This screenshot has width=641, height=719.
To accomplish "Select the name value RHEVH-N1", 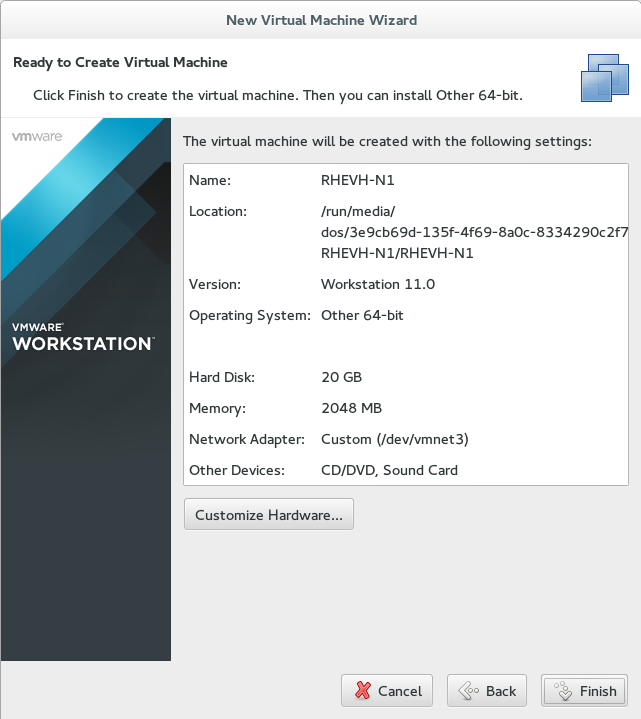I will pos(358,180).
